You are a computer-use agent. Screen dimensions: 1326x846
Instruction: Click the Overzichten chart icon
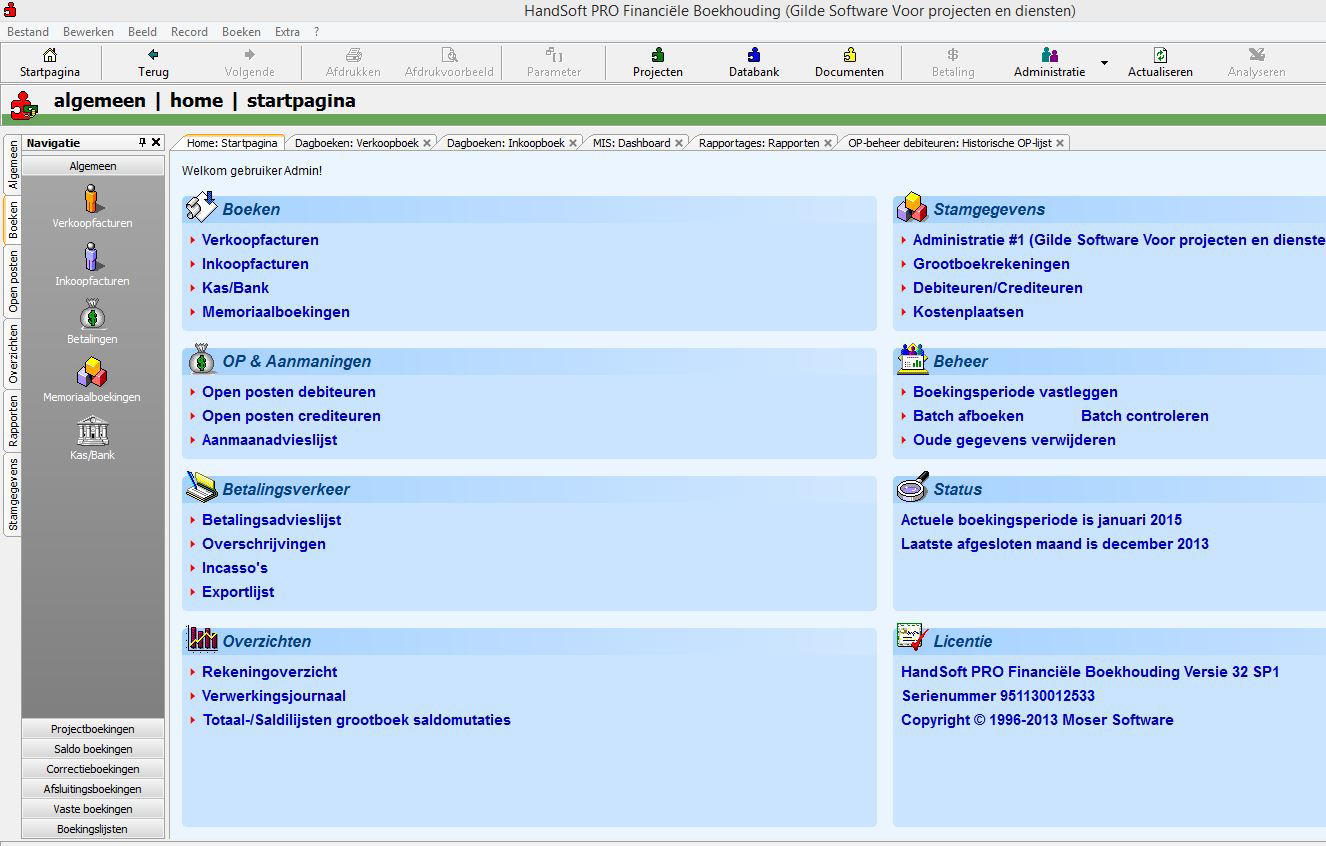pyautogui.click(x=202, y=638)
